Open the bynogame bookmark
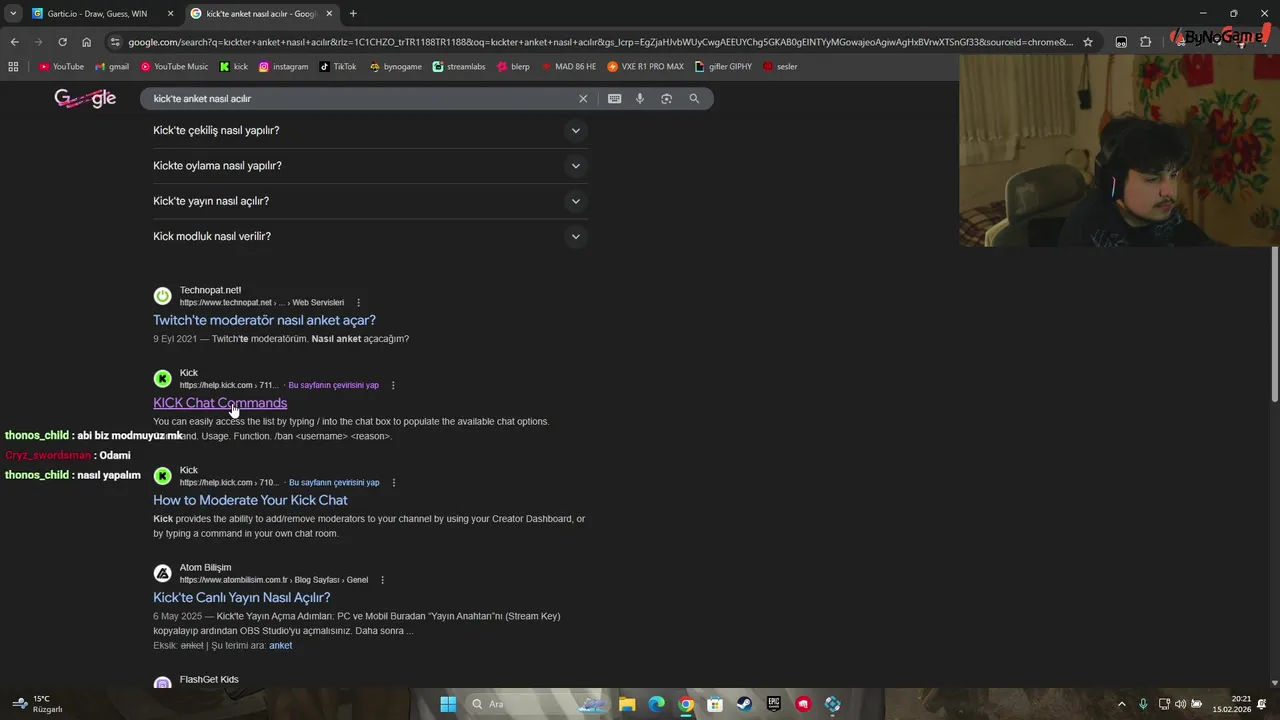This screenshot has height=720, width=1280. tap(396, 67)
